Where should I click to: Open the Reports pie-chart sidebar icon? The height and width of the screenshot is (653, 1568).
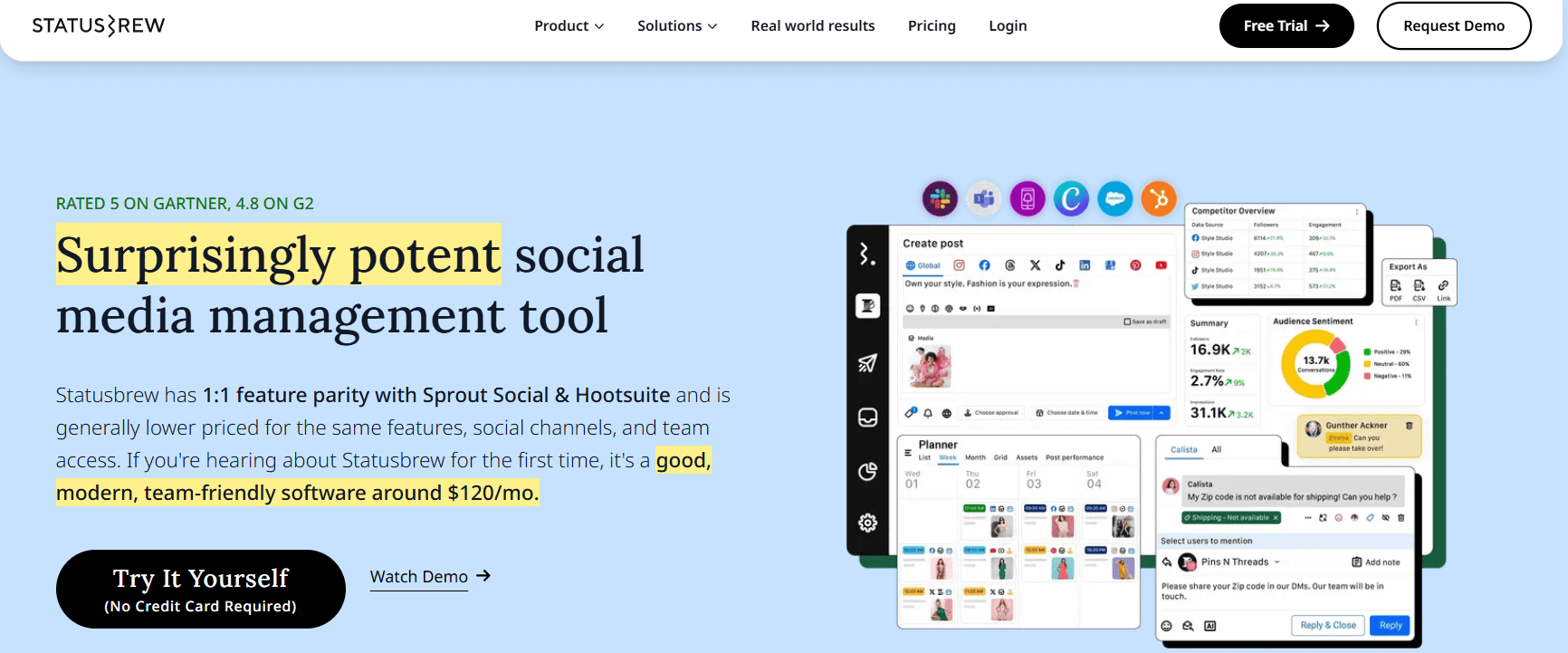tap(867, 471)
